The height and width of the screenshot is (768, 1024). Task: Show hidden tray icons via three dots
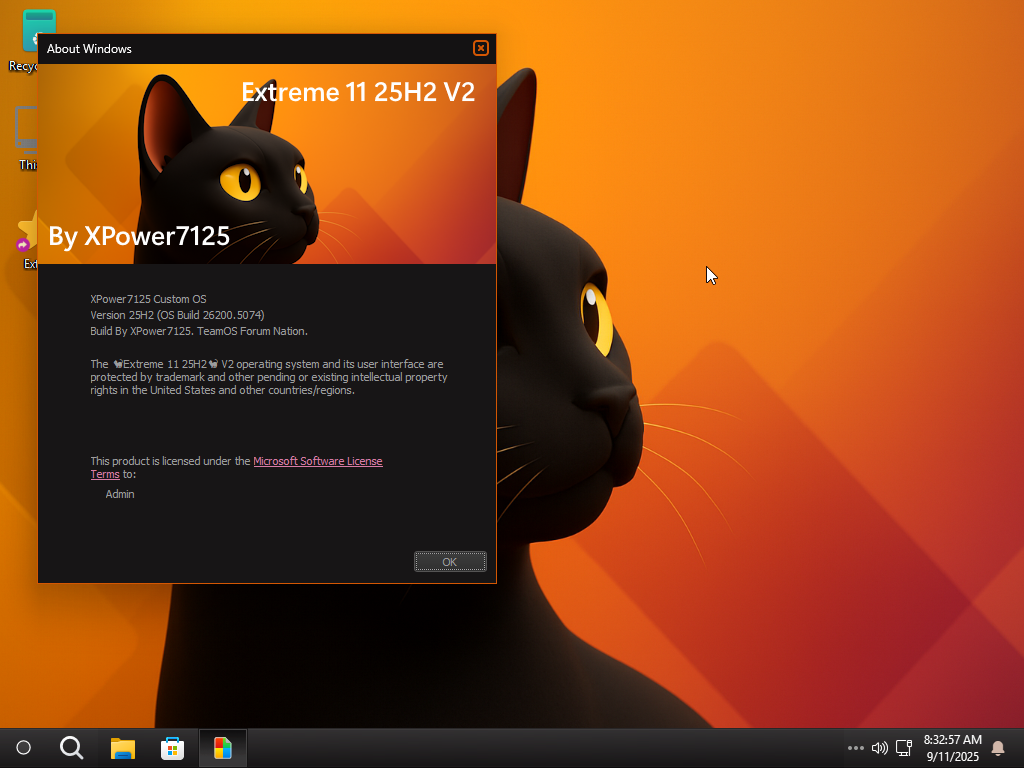click(856, 748)
